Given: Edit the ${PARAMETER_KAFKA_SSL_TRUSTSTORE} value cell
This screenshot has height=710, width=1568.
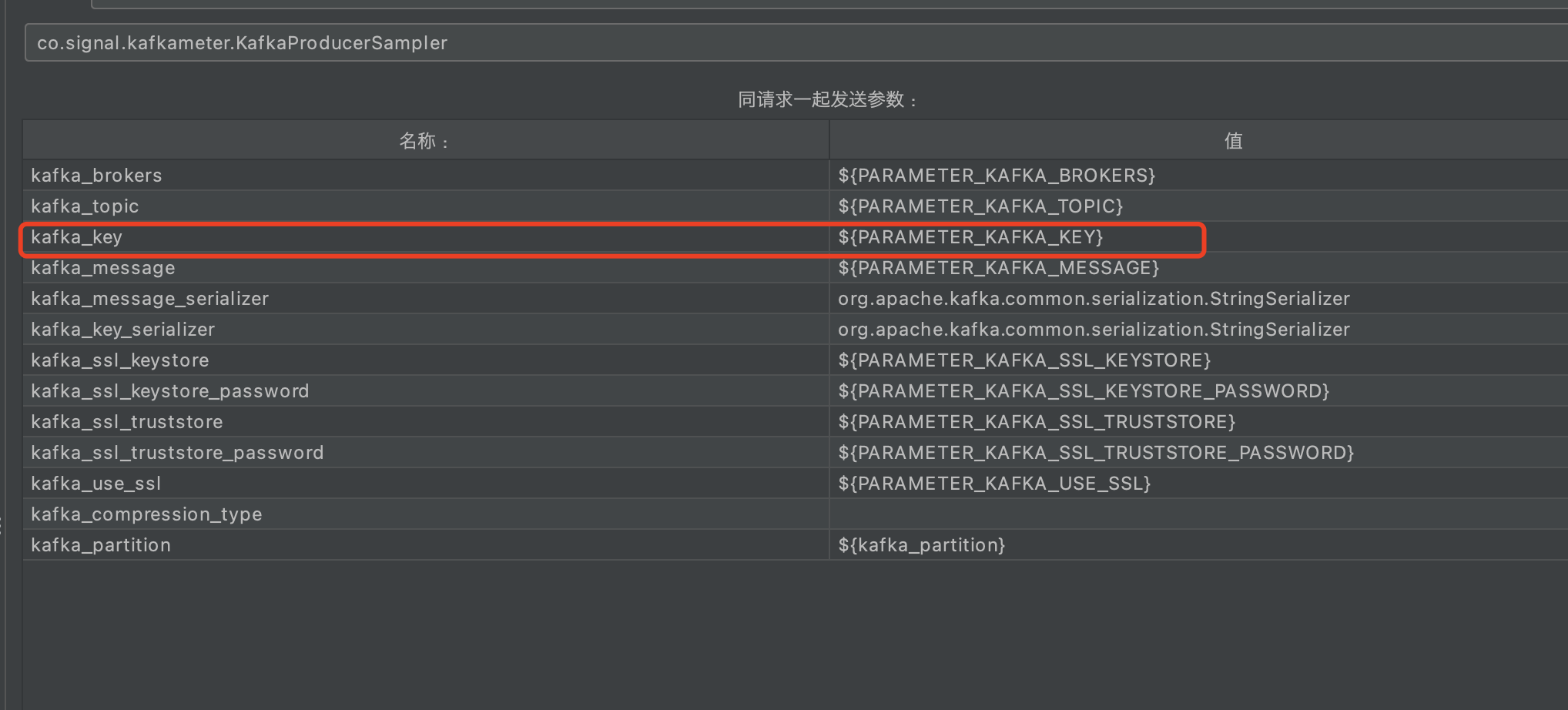Looking at the screenshot, I should (1198, 422).
